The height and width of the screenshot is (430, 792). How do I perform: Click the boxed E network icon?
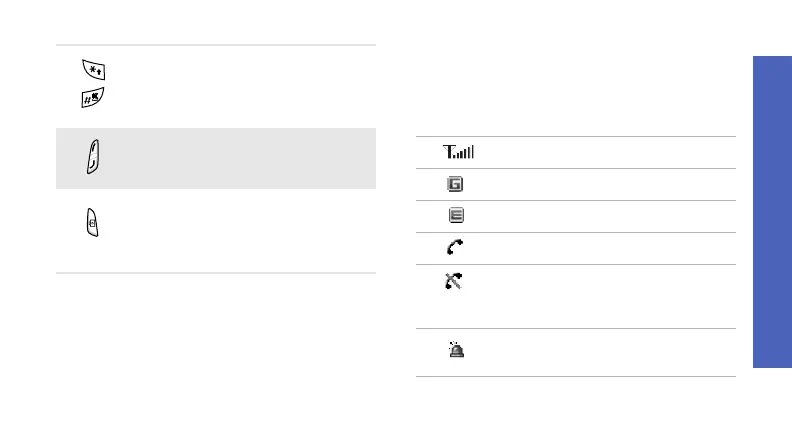coord(456,217)
